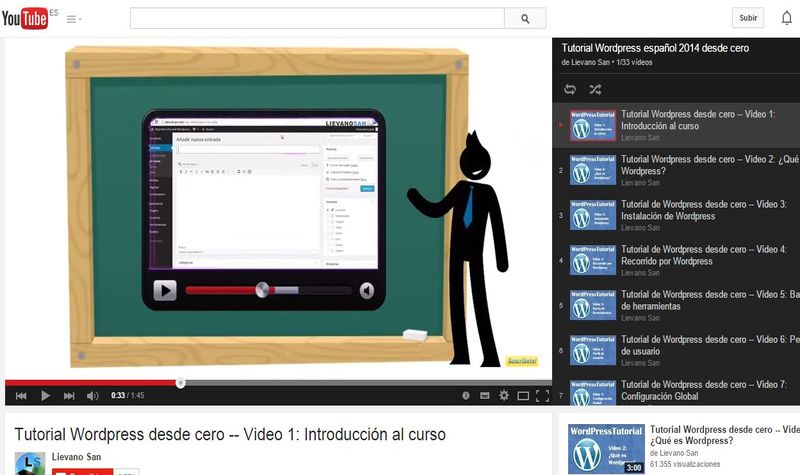Mute the player volume
This screenshot has height=475, width=800.
click(x=92, y=396)
